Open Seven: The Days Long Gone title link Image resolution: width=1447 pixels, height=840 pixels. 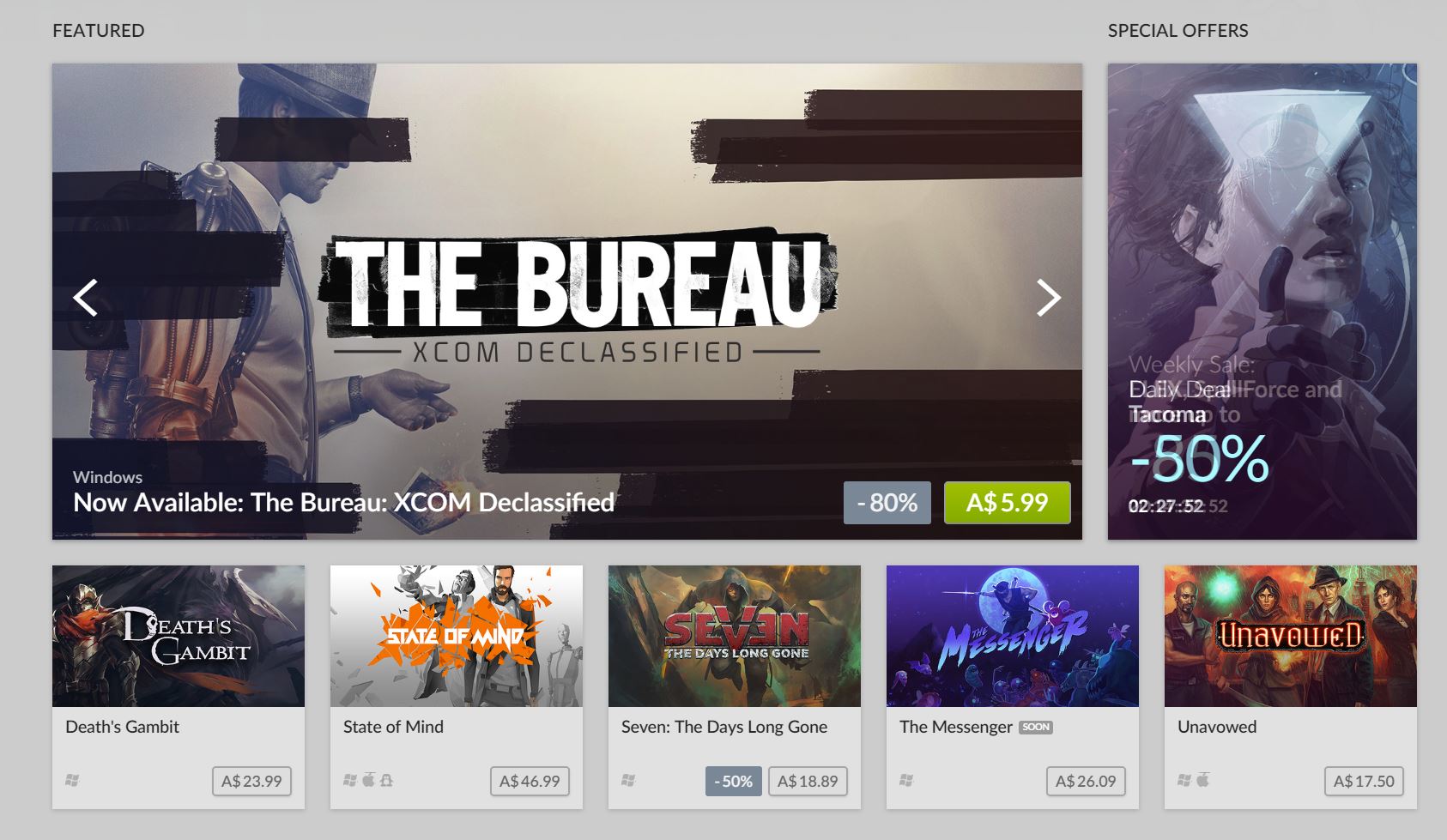(724, 727)
